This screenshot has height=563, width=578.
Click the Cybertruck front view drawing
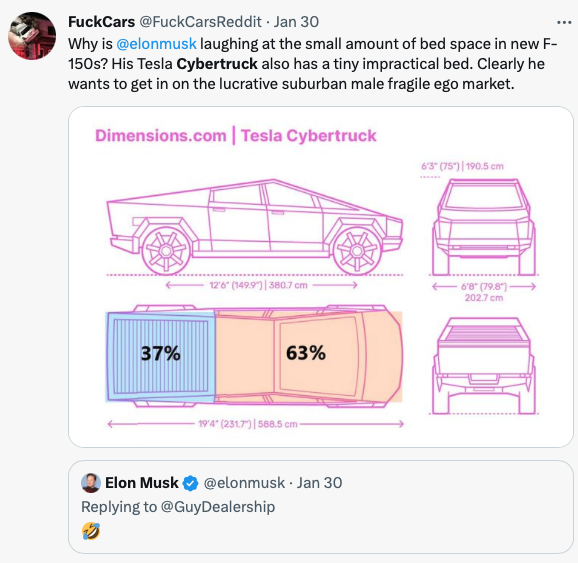click(x=484, y=227)
